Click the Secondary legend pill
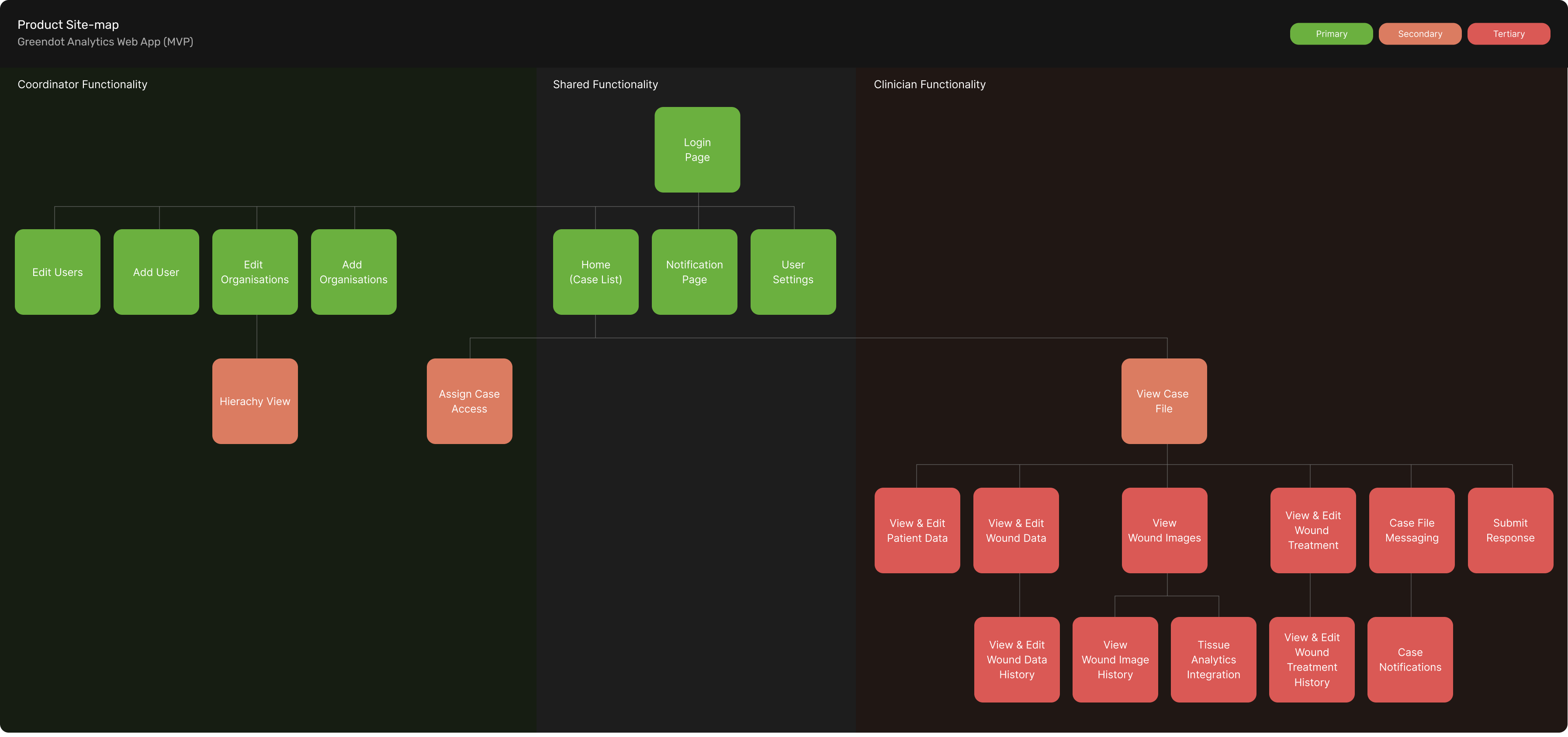1568x737 pixels. click(x=1419, y=34)
